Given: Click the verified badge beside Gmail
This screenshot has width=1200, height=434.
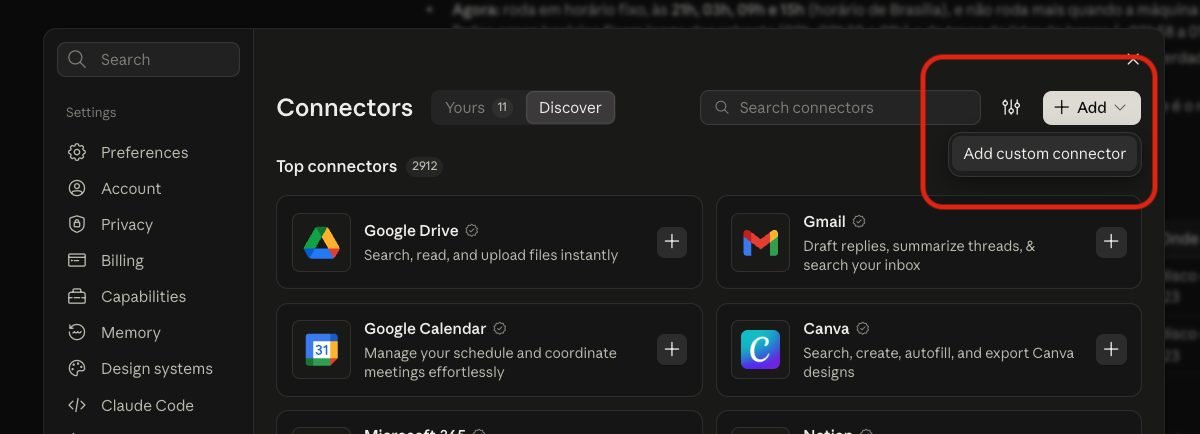Looking at the screenshot, I should click(859, 222).
